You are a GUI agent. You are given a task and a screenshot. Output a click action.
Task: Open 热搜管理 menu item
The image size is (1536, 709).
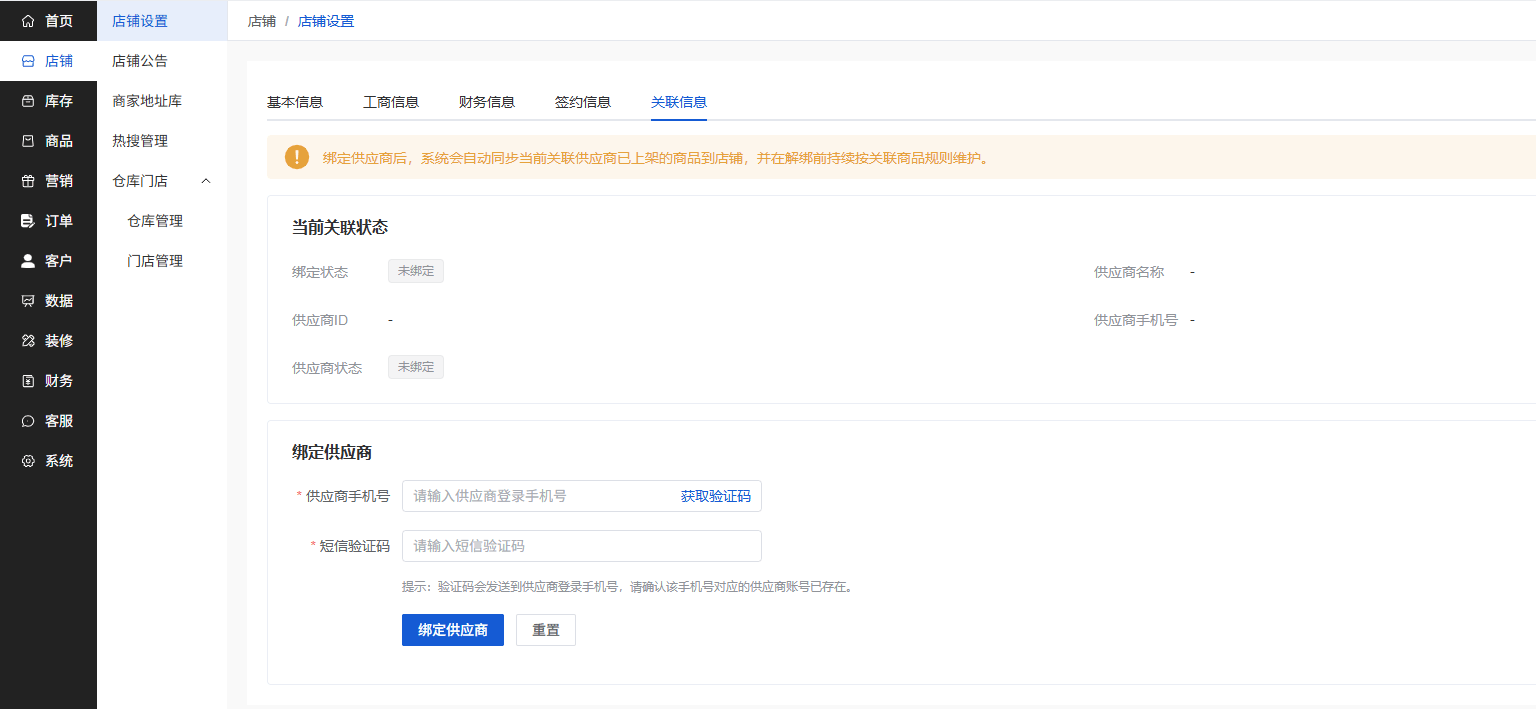click(162, 141)
